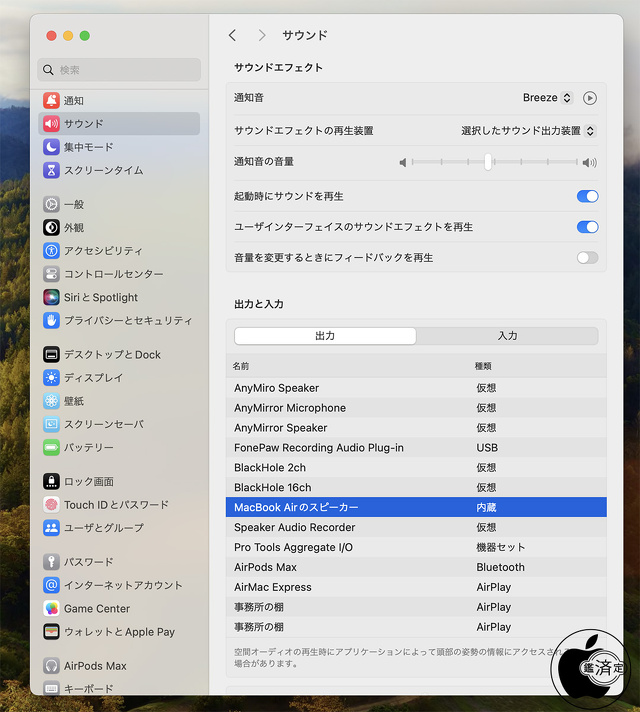Click the low-volume speaker icon beside the slider
640x712 pixels.
[x=402, y=162]
